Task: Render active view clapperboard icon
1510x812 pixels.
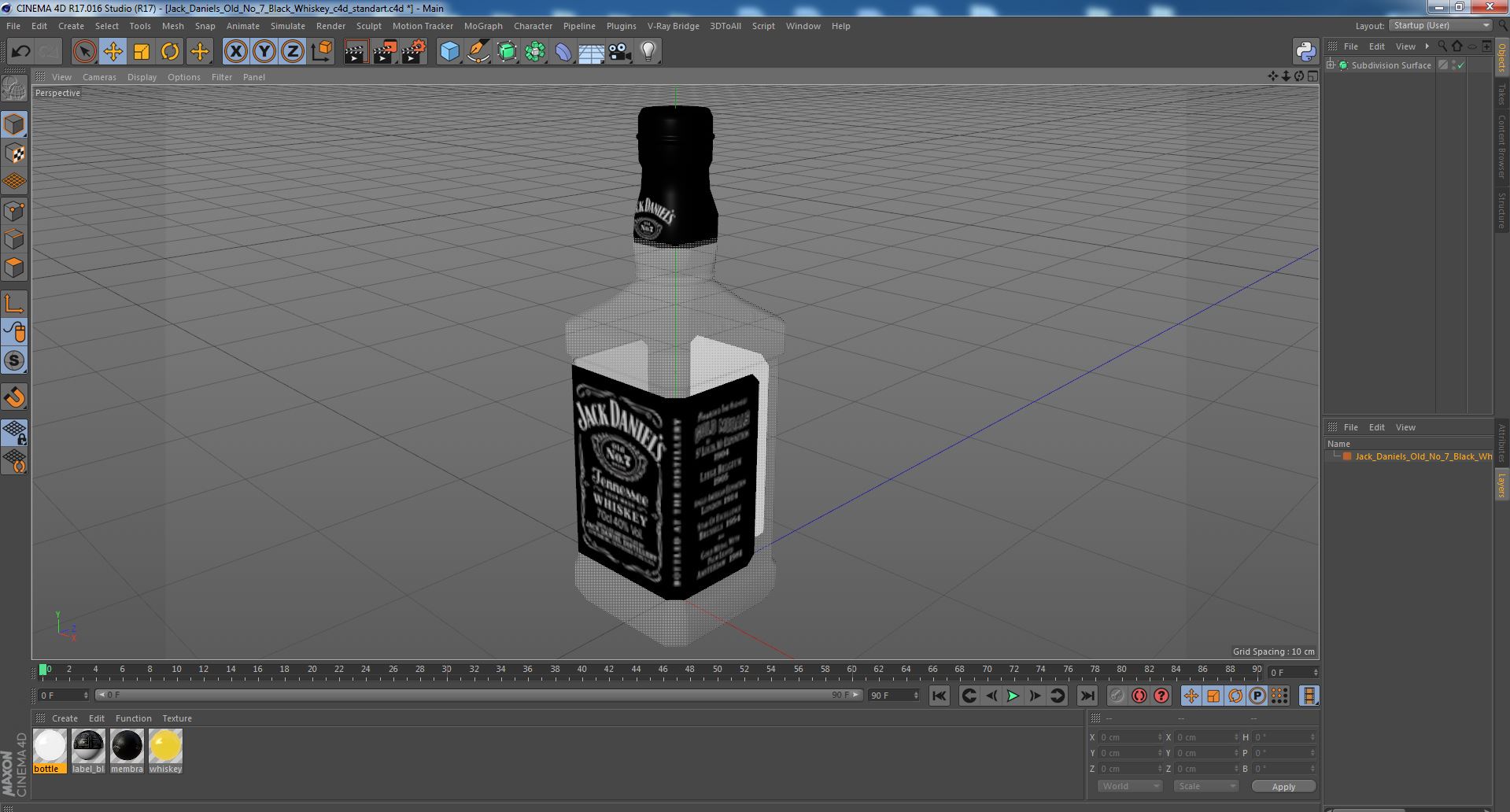Action: click(x=356, y=52)
